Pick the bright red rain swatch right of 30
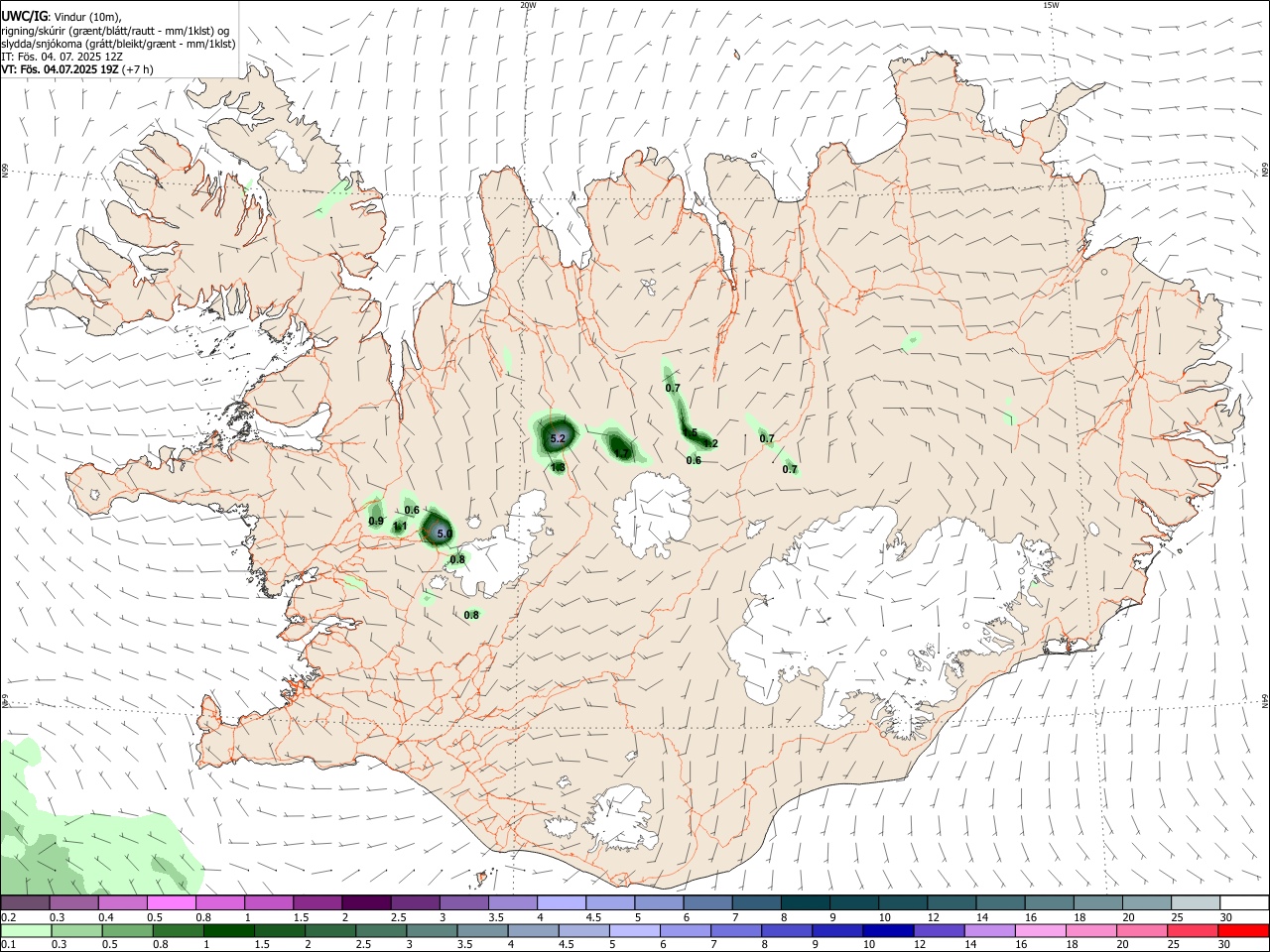This screenshot has width=1270, height=952. click(x=1243, y=930)
